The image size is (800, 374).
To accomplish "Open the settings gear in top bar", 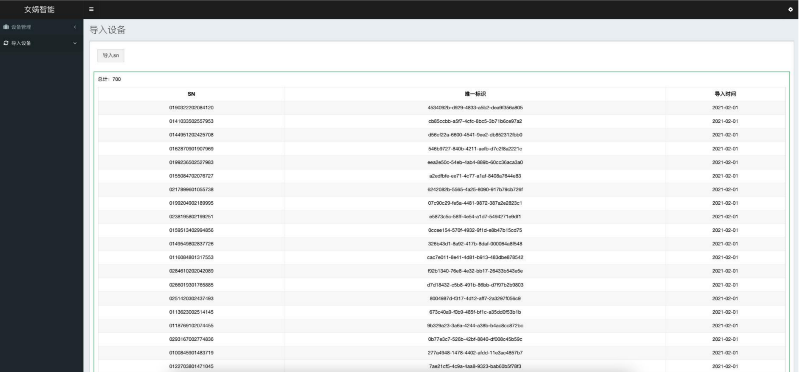I will (x=790, y=9).
